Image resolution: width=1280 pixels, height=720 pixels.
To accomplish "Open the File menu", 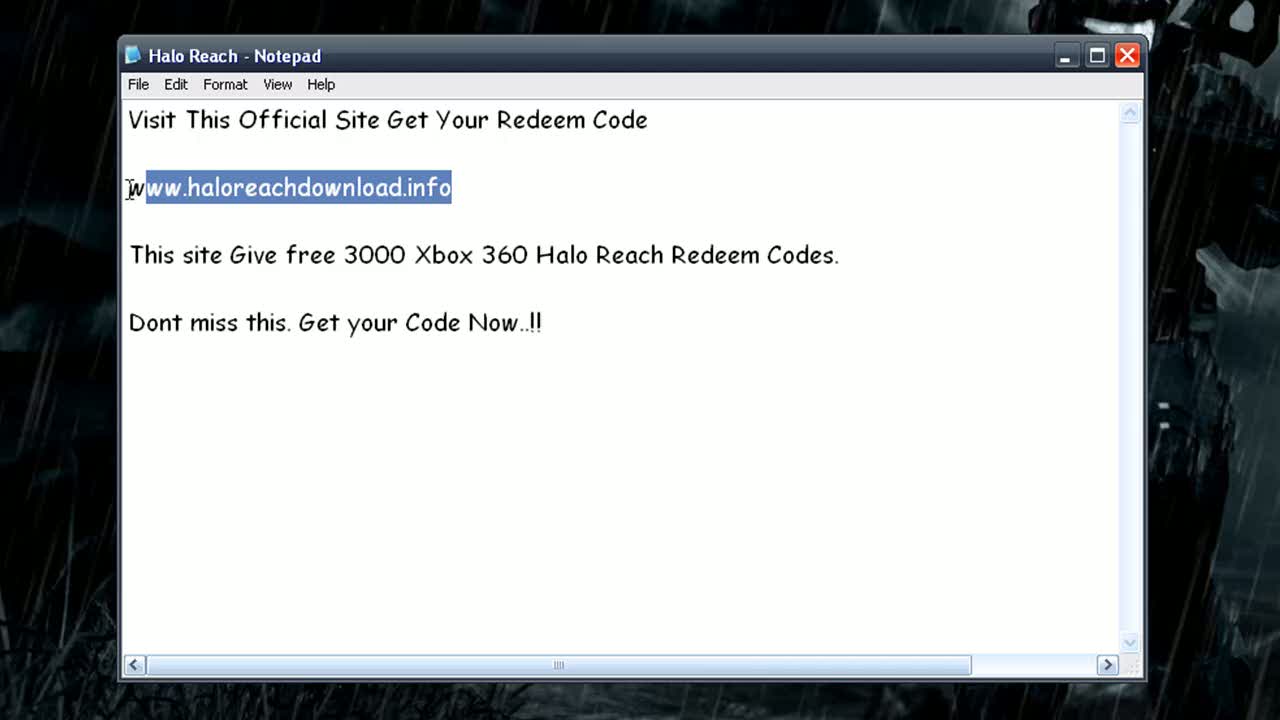I will click(138, 84).
